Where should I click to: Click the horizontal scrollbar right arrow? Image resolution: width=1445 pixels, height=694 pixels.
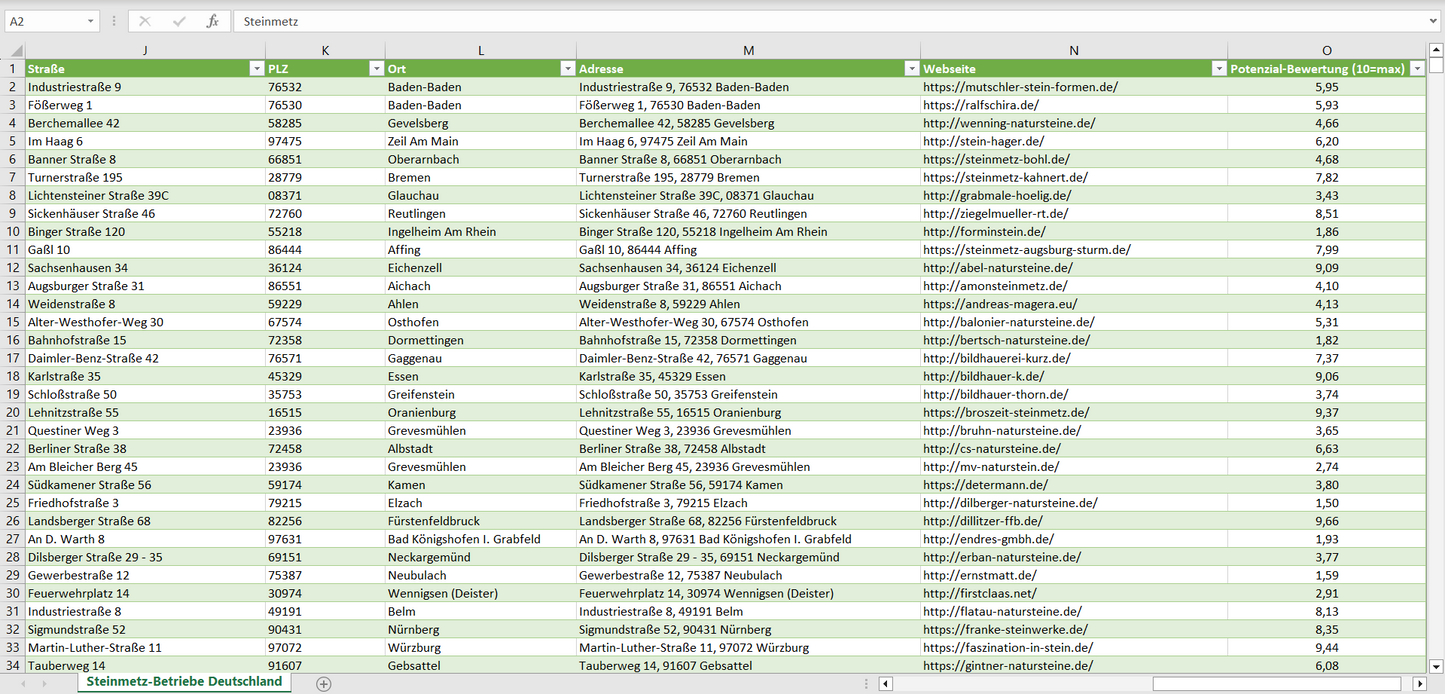coord(1419,684)
